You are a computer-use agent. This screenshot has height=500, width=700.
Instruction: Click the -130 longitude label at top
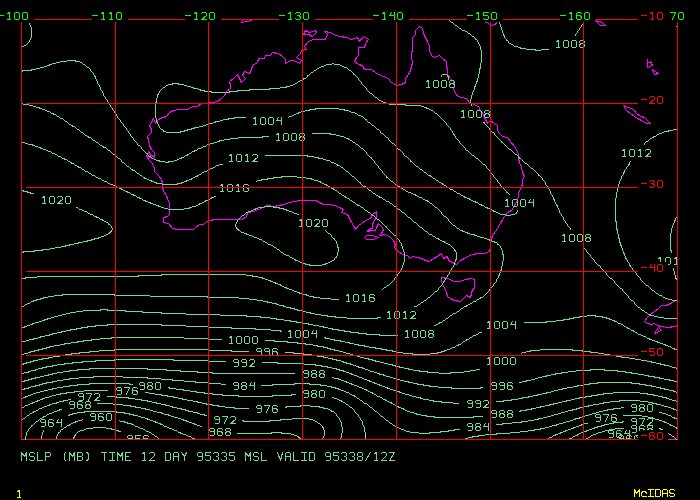tap(295, 16)
